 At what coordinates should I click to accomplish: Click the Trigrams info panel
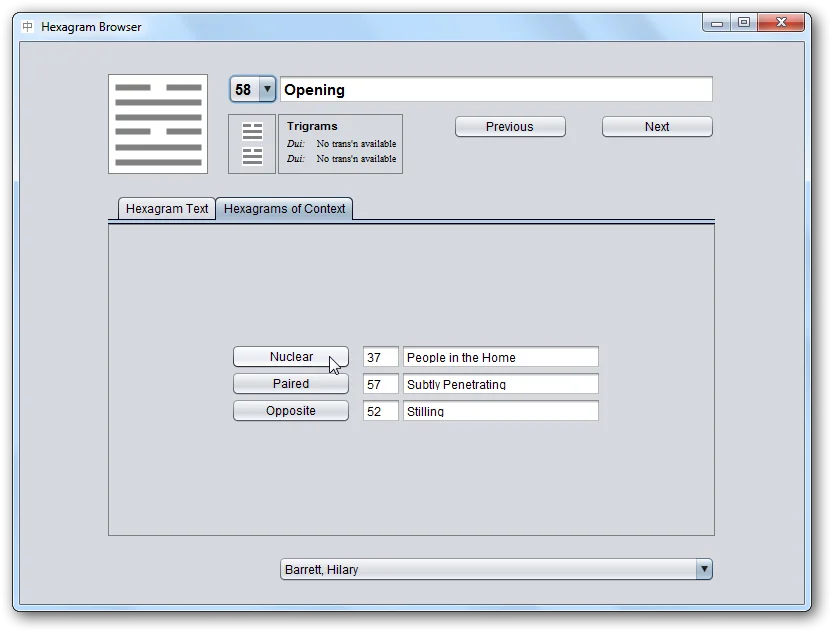coord(340,144)
